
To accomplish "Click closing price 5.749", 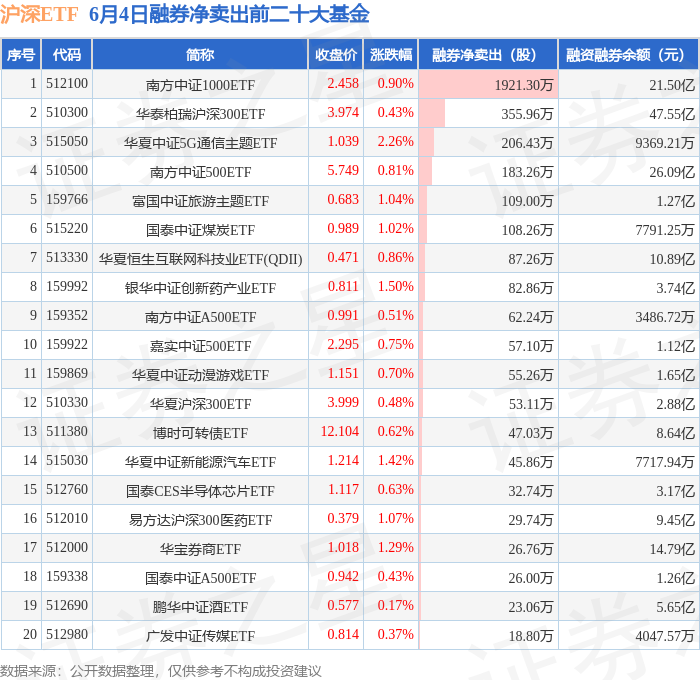I will click(x=343, y=170).
